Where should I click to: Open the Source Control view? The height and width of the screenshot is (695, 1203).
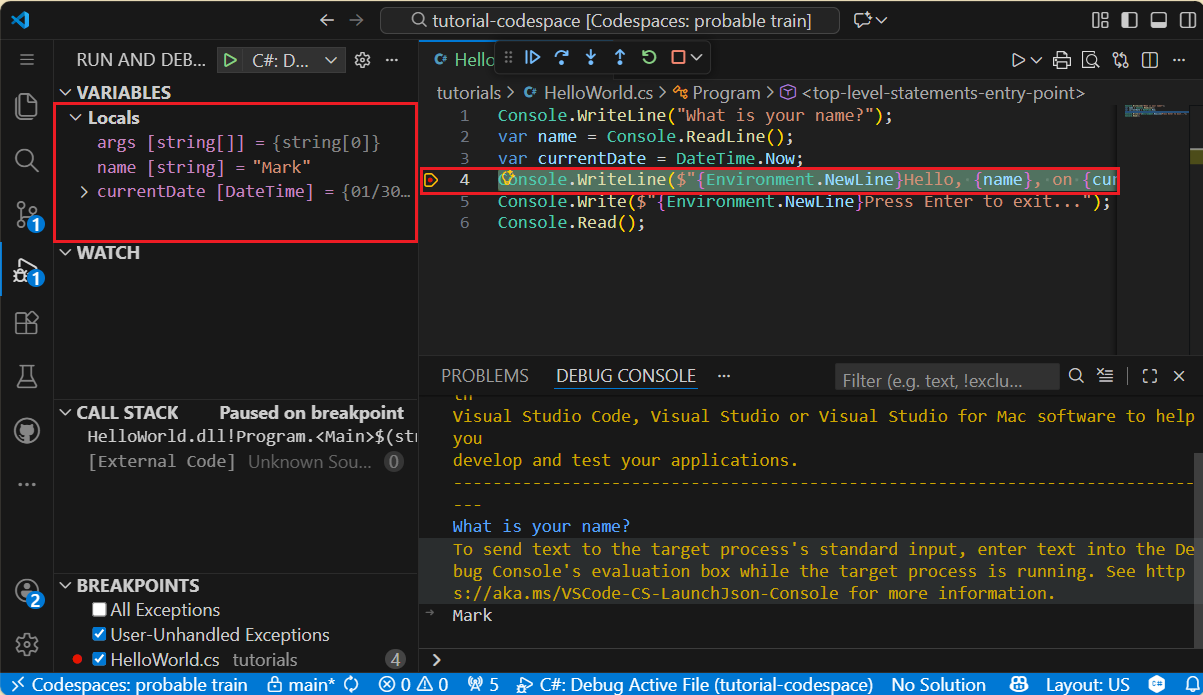tap(26, 213)
